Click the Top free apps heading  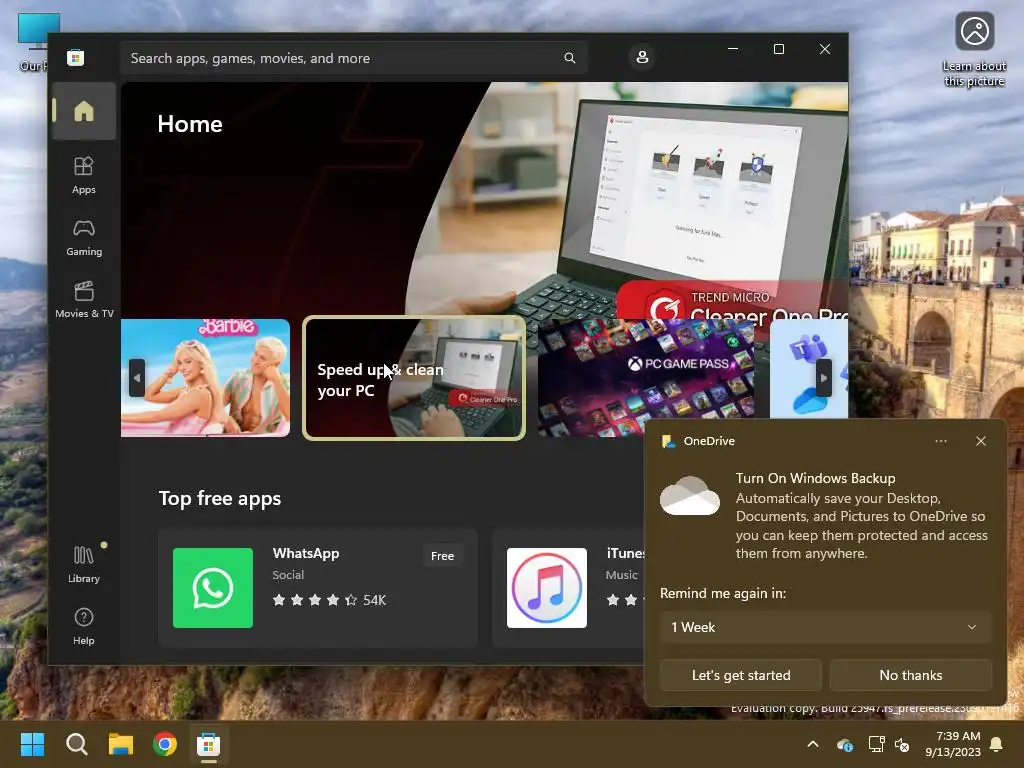(x=220, y=498)
